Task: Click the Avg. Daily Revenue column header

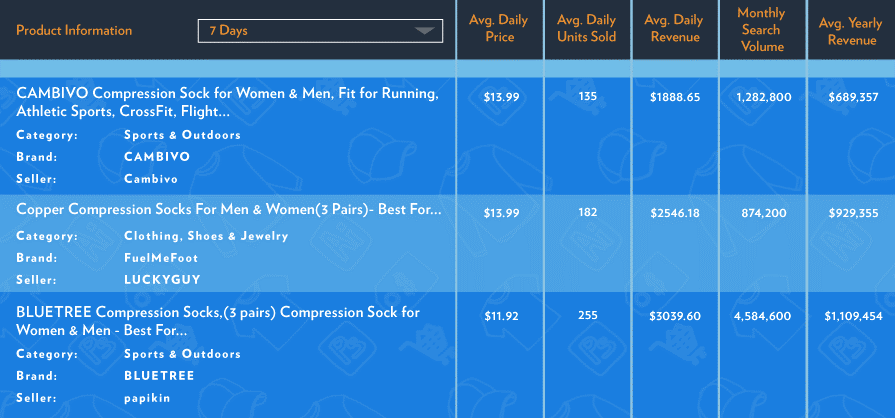Action: tap(675, 30)
